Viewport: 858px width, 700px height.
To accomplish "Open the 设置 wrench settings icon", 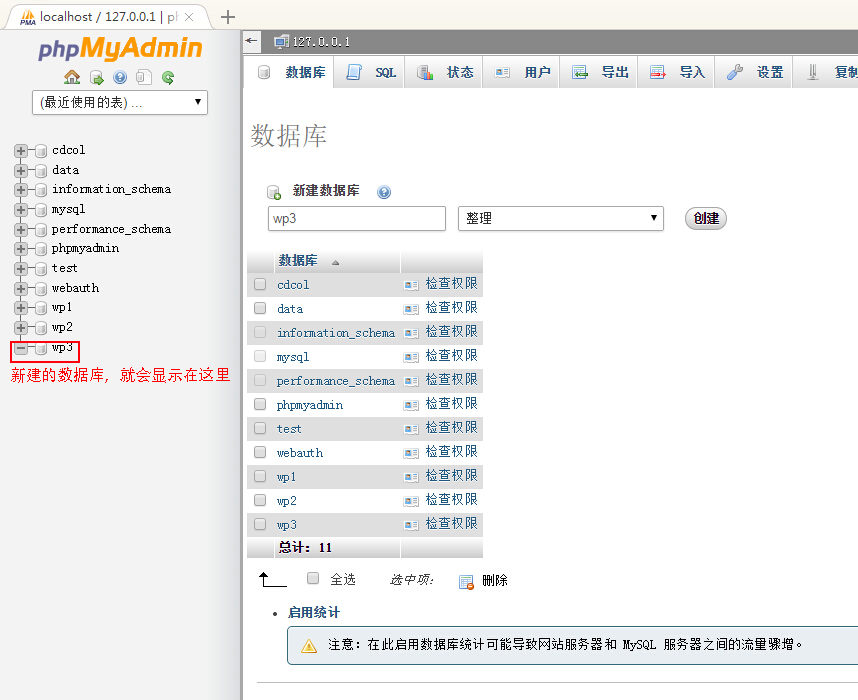I will (732, 72).
